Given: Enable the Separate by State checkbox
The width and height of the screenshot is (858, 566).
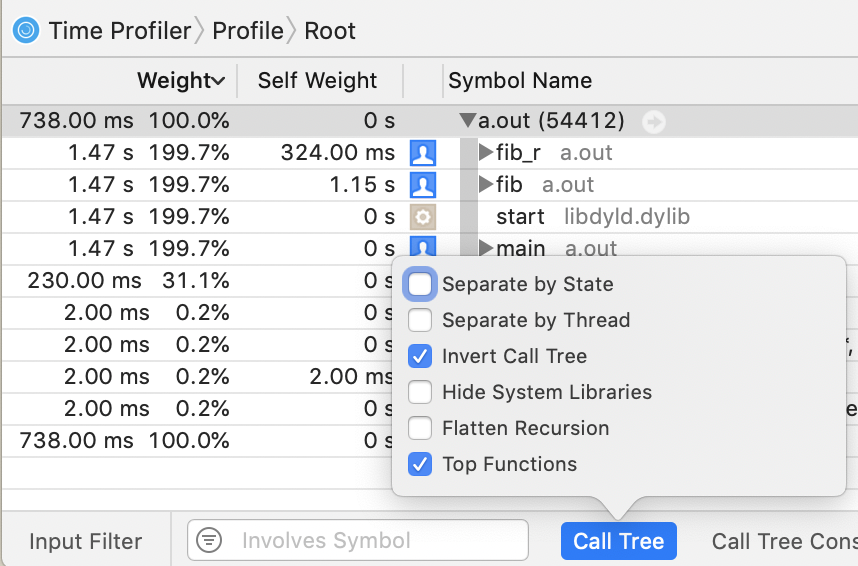Looking at the screenshot, I should (421, 285).
